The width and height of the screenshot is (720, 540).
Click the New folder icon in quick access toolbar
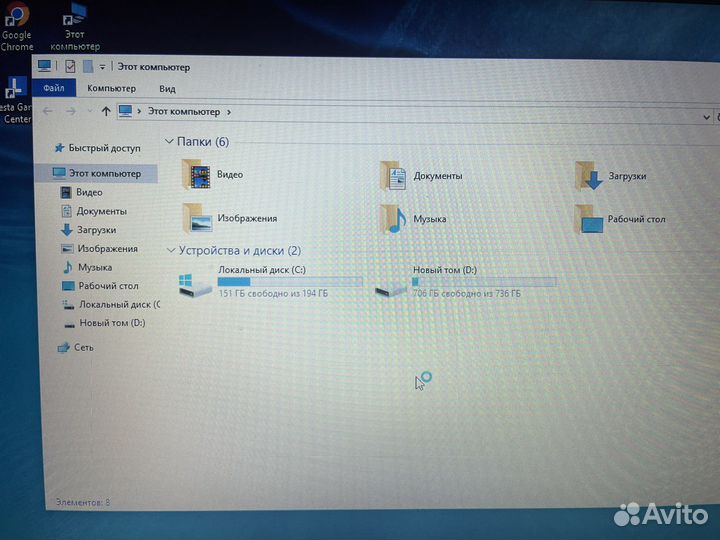pos(88,67)
